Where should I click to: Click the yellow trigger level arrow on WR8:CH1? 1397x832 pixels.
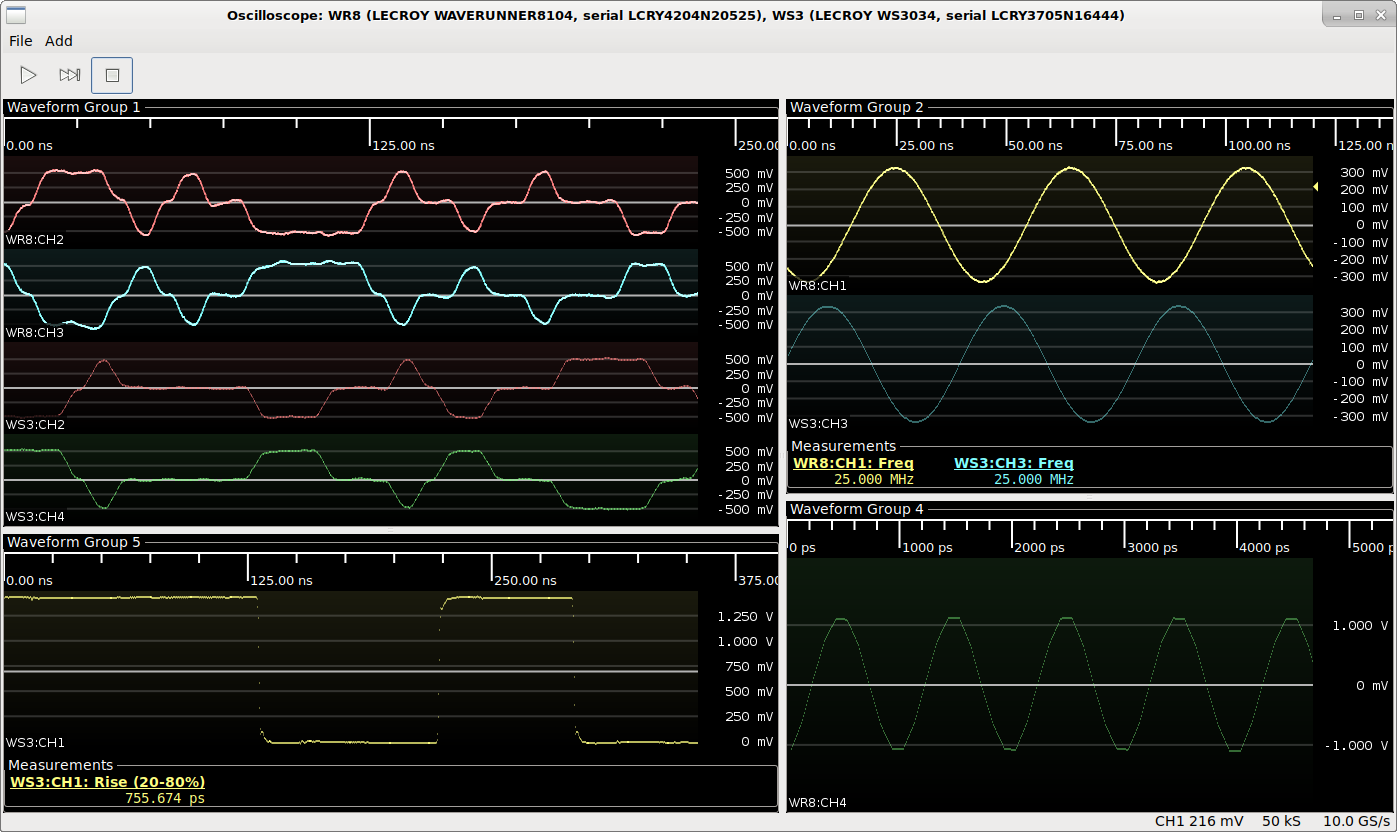tap(1316, 186)
